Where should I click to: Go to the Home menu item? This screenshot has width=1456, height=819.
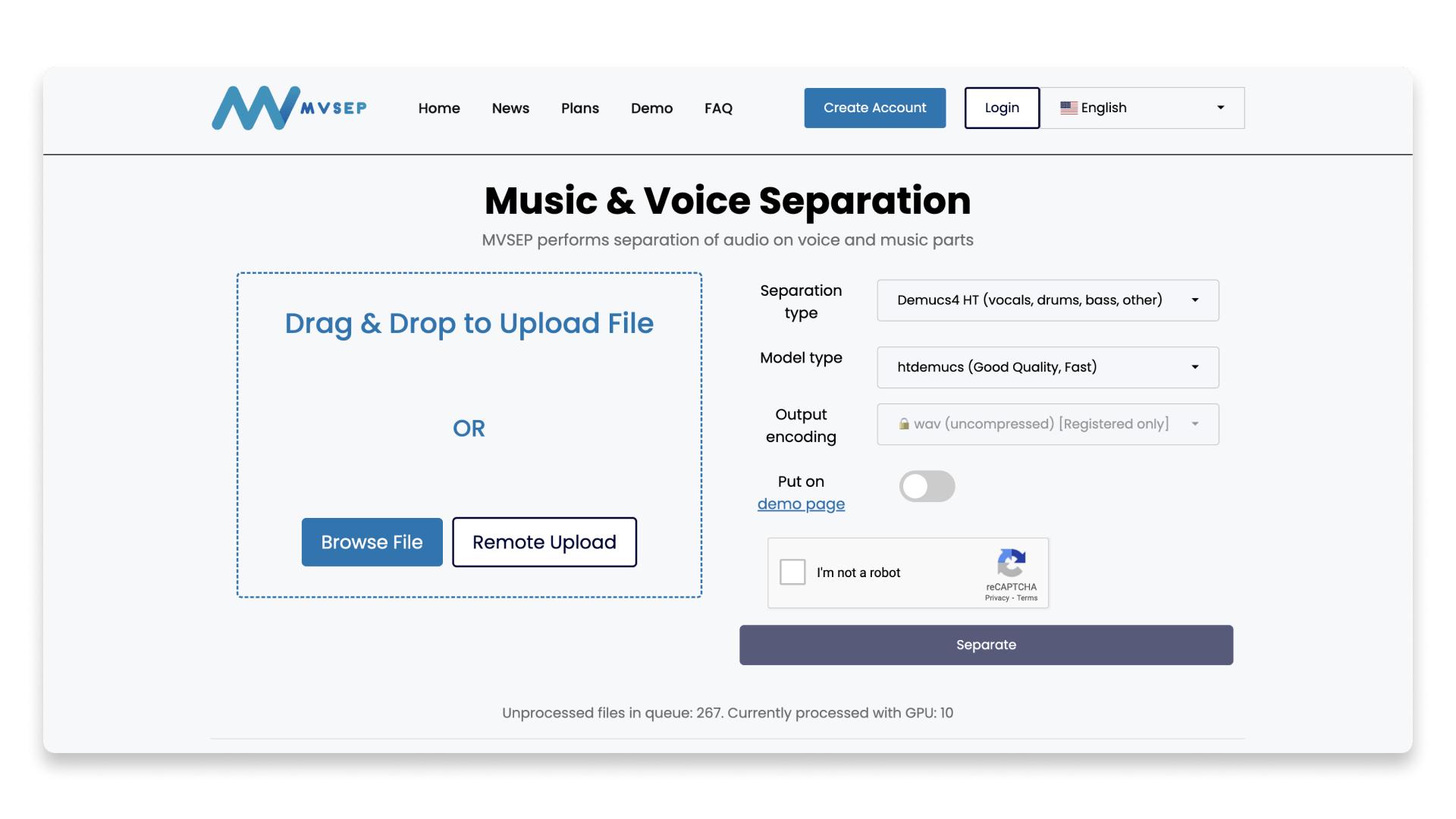pos(439,108)
